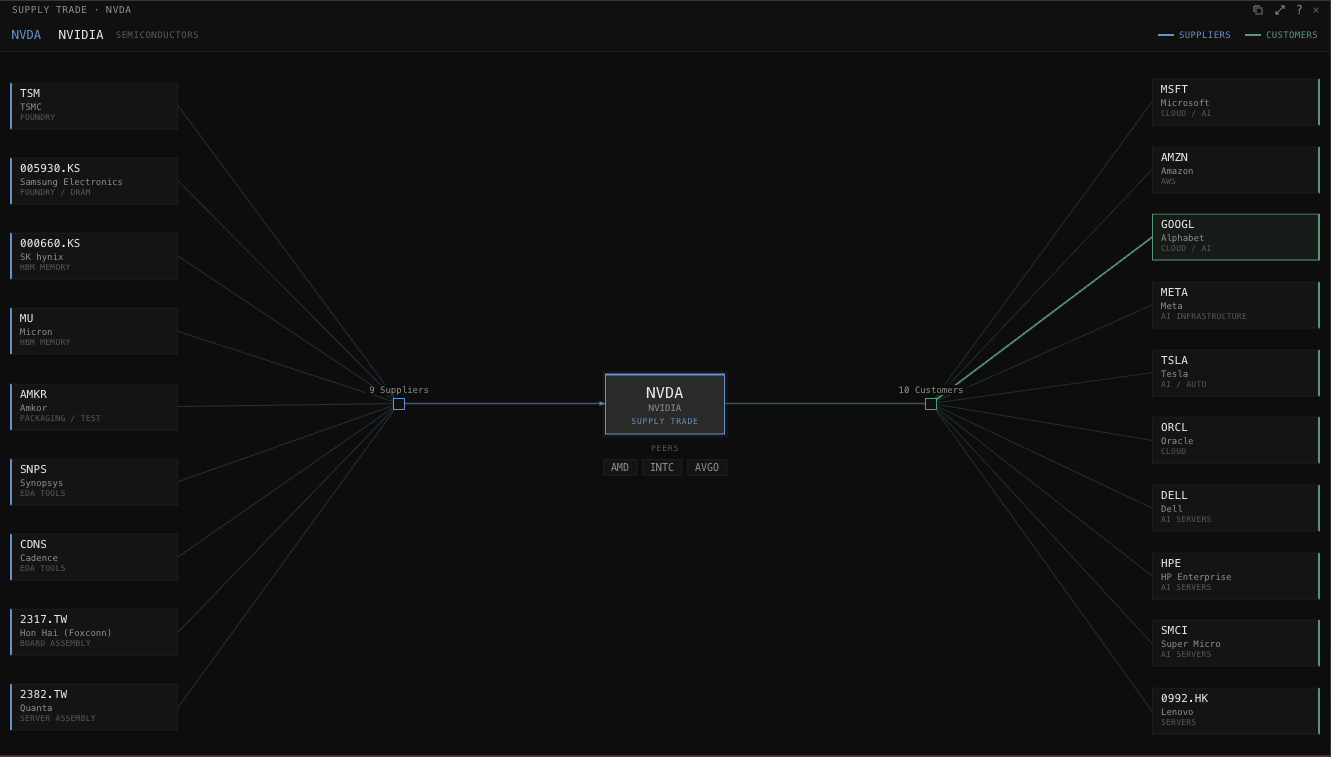Switch to peer INTC
The height and width of the screenshot is (757, 1331).
coord(662,468)
